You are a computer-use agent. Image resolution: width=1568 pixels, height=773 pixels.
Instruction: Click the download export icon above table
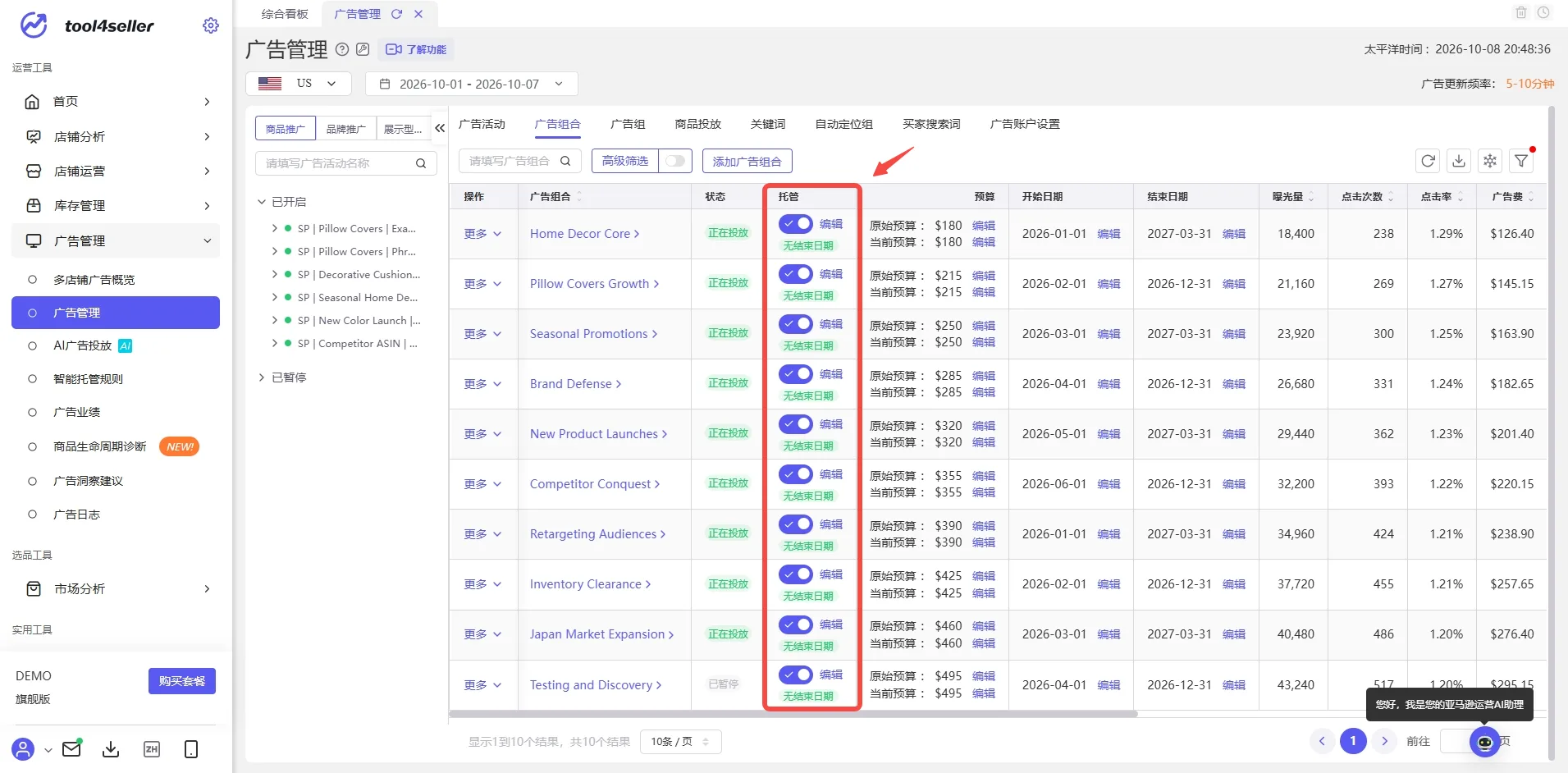point(1459,161)
